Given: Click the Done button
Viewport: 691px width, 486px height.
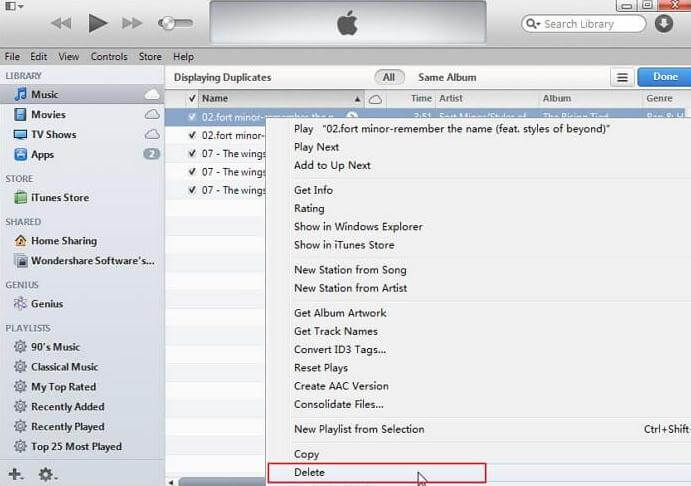Looking at the screenshot, I should (665, 77).
